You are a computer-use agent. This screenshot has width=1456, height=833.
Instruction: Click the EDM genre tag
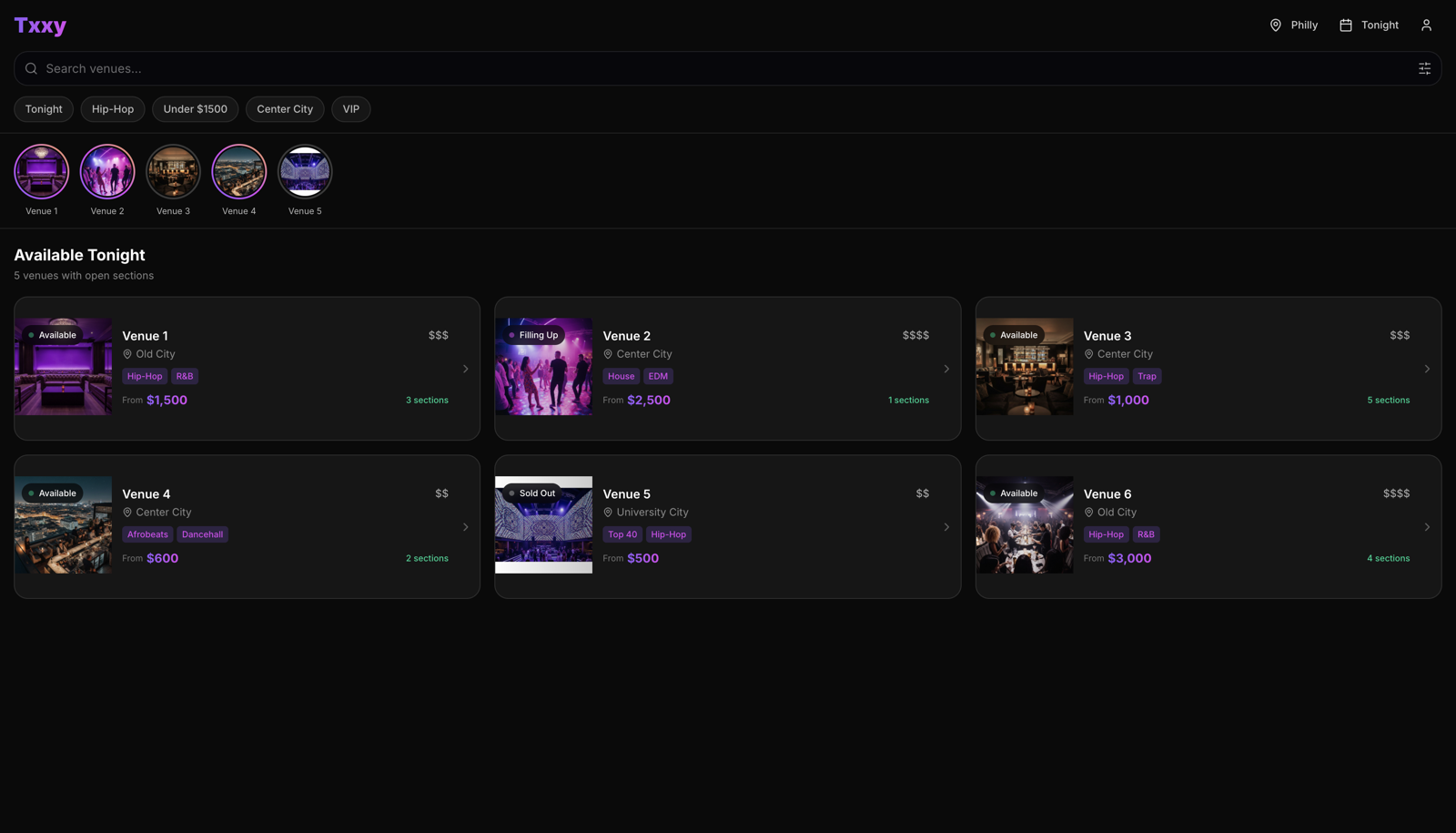click(x=658, y=376)
